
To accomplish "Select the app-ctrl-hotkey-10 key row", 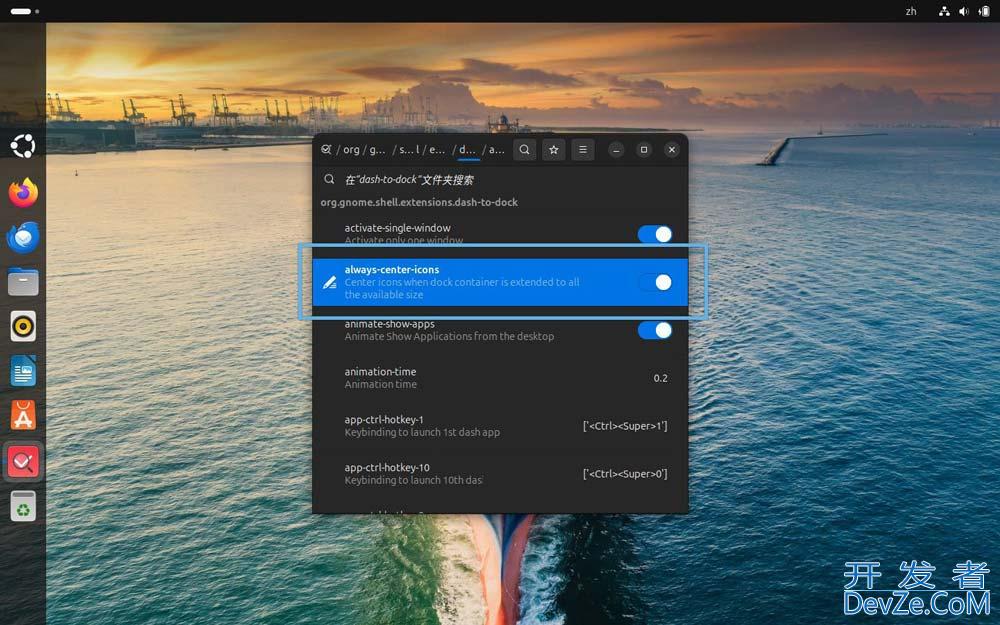I will tap(500, 473).
